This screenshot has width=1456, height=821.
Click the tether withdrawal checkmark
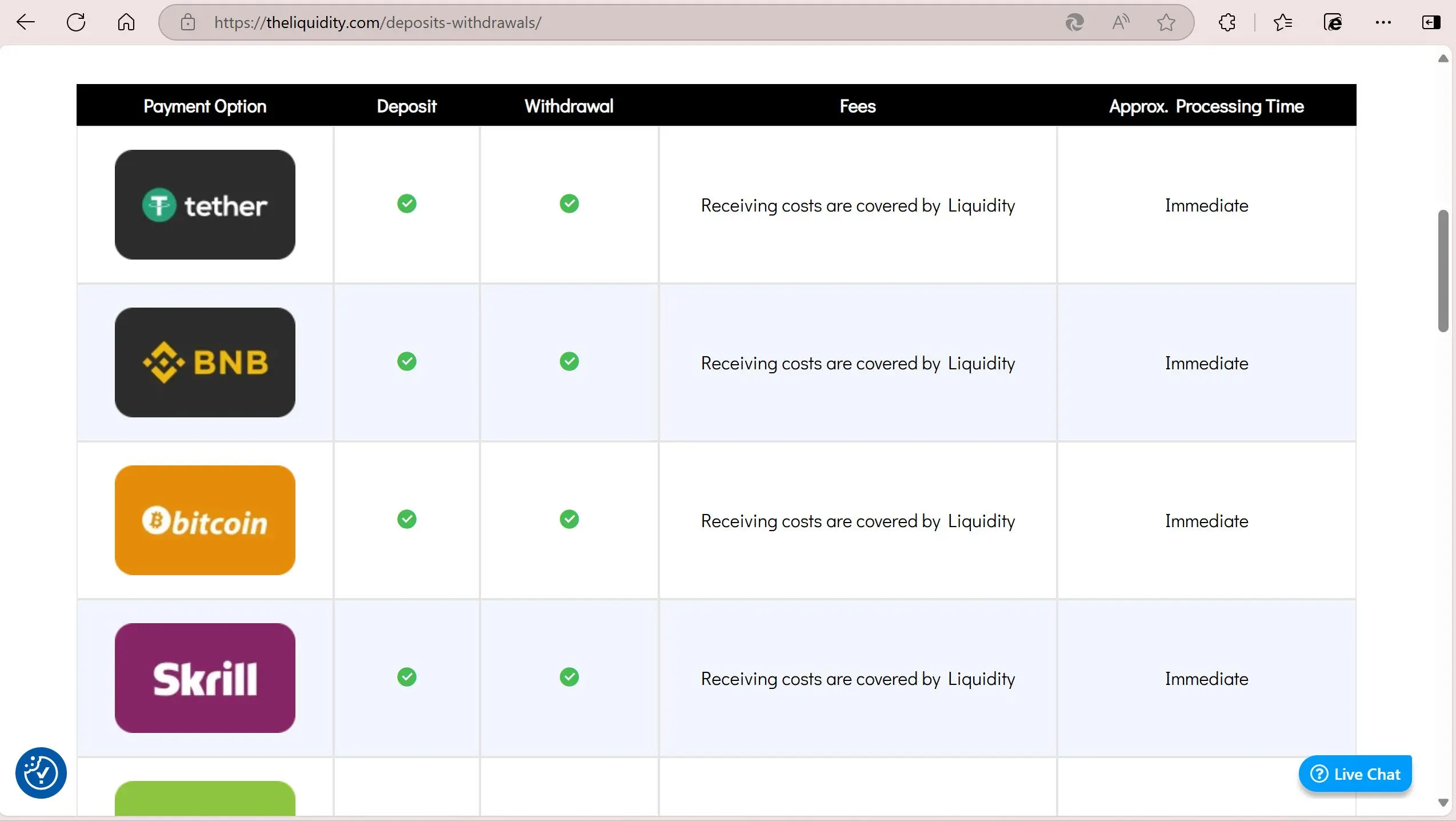coord(569,204)
